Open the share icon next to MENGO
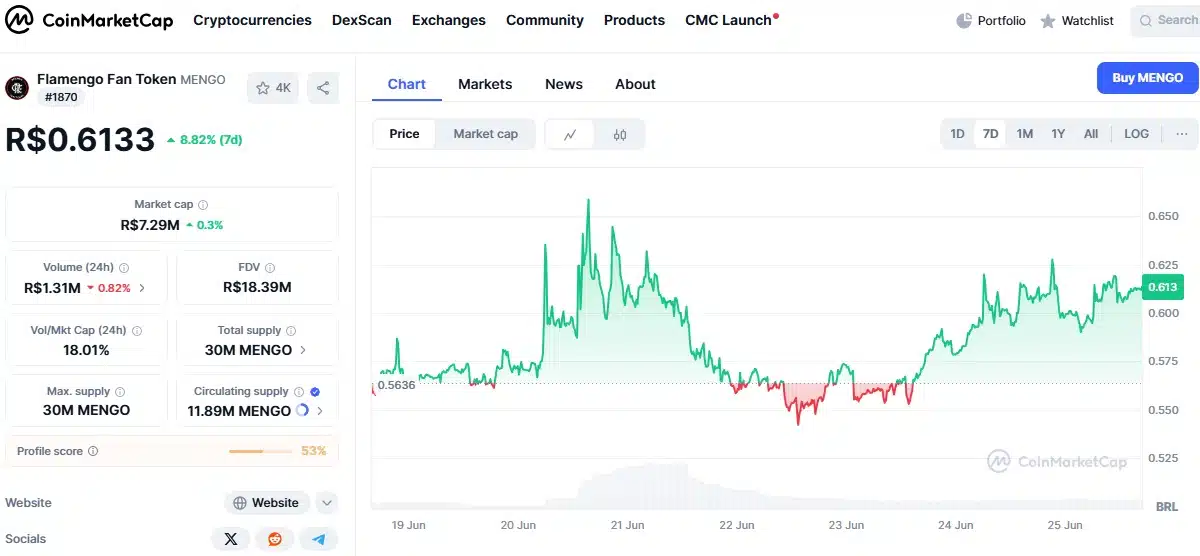Image resolution: width=1200 pixels, height=556 pixels. click(x=323, y=88)
